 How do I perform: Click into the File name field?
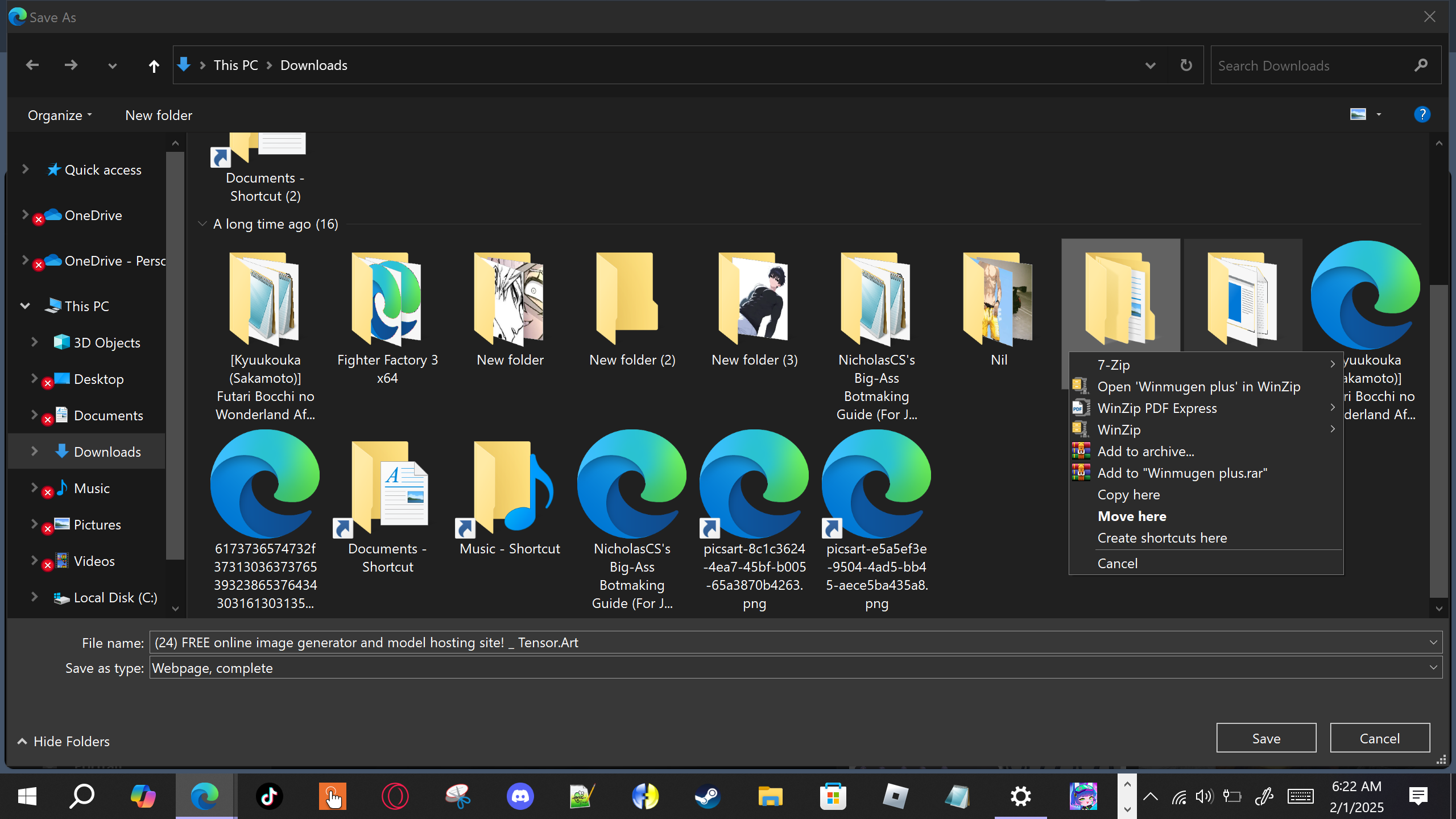[x=785, y=643]
